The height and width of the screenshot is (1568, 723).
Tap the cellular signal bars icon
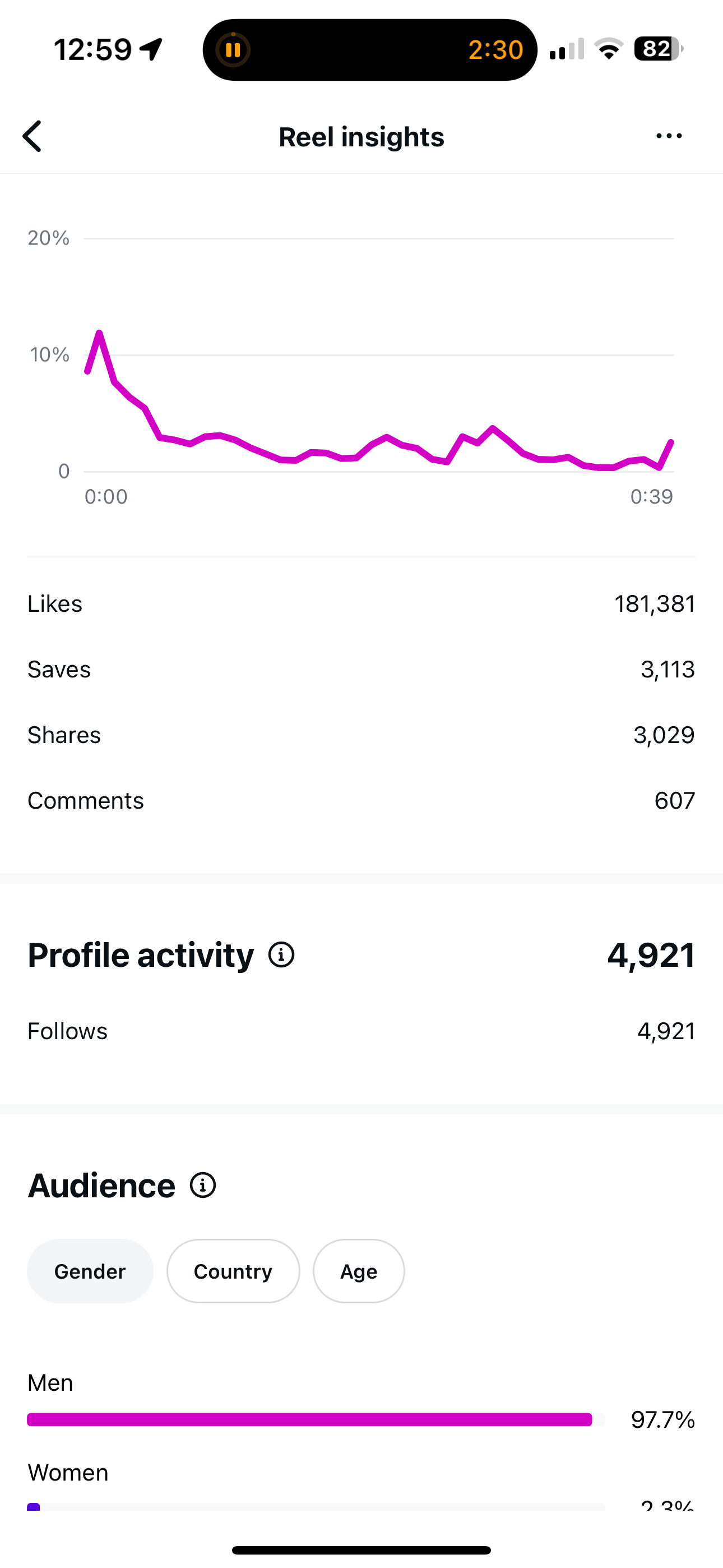(566, 49)
